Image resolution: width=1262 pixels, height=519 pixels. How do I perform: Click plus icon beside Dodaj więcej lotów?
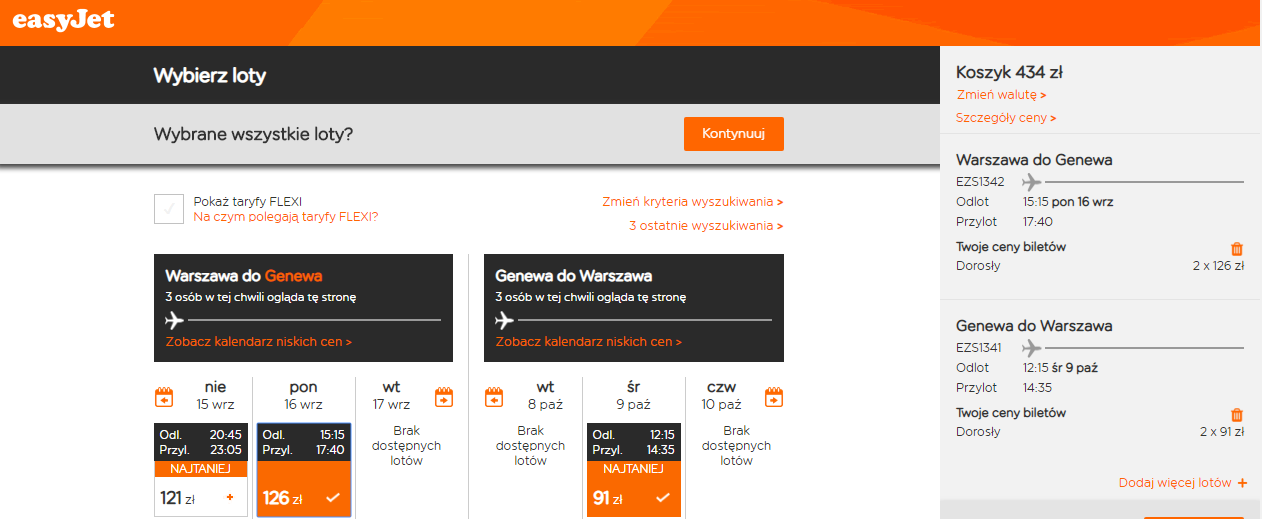[1243, 483]
